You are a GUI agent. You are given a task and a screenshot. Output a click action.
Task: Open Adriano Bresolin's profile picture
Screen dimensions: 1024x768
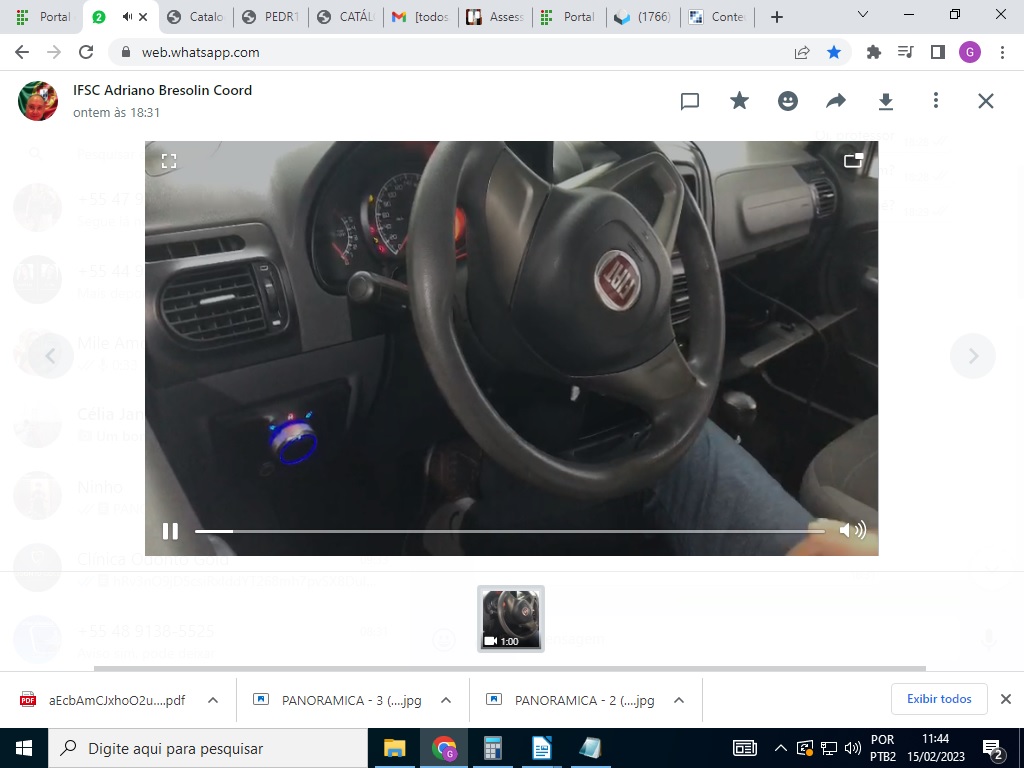click(38, 101)
